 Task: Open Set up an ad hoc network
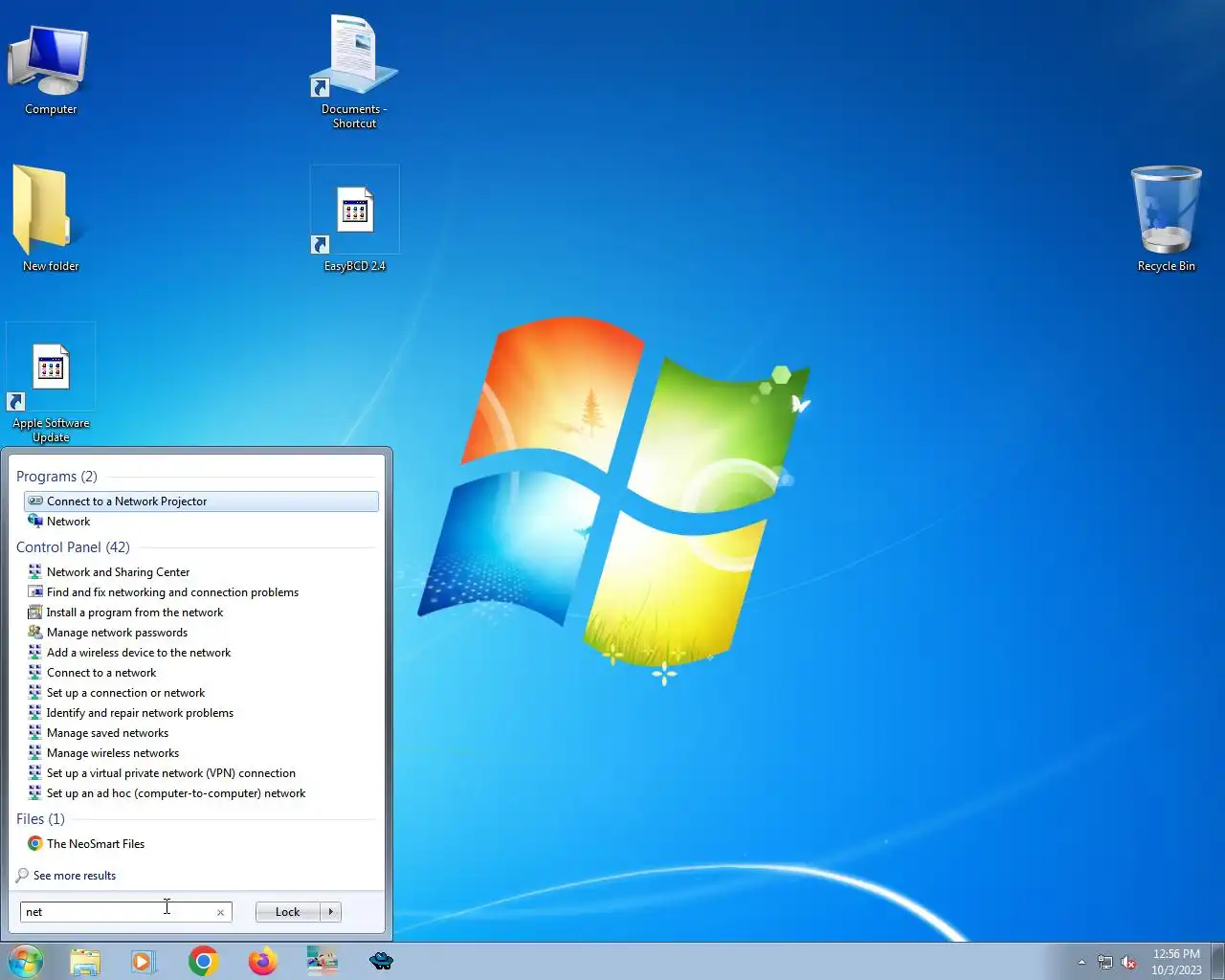point(201,793)
